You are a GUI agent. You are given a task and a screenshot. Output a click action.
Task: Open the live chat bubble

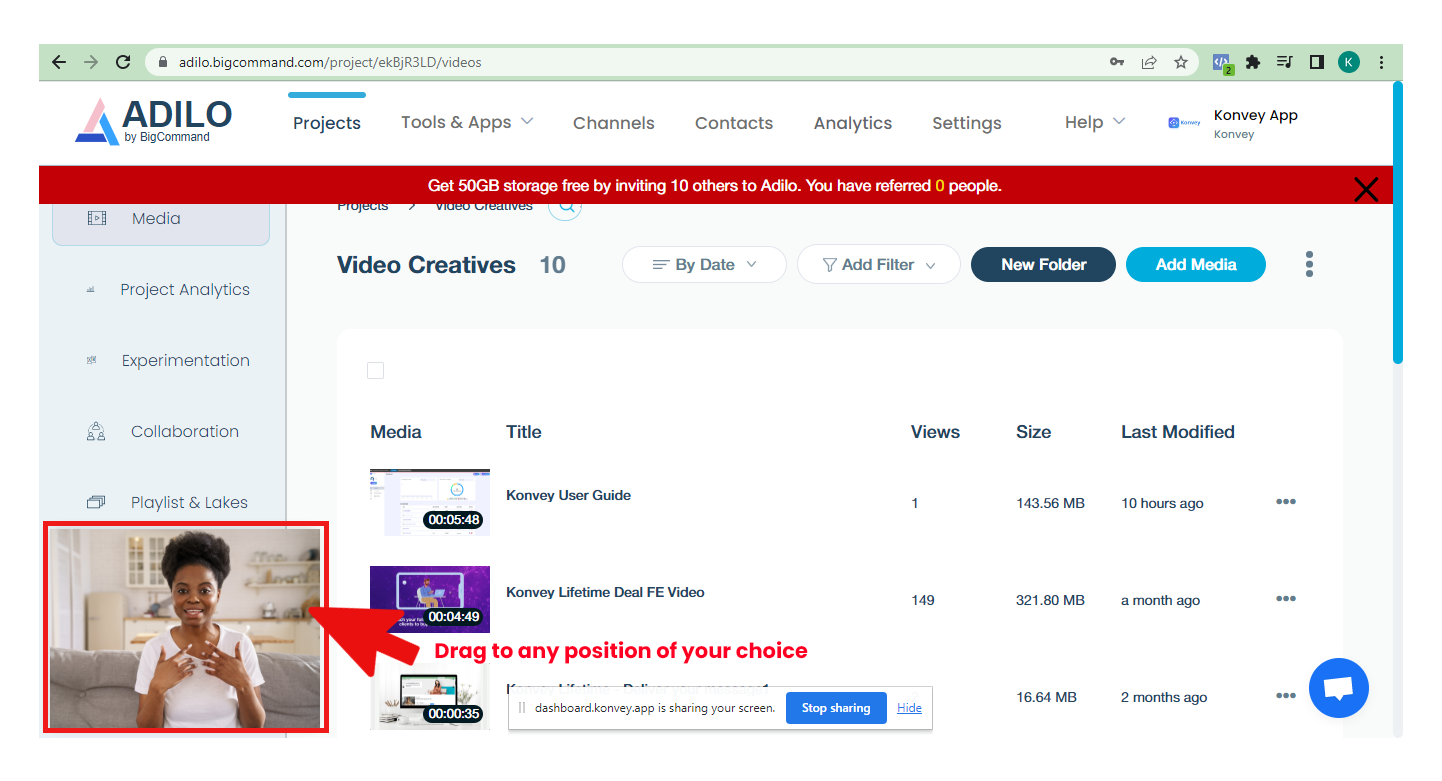pyautogui.click(x=1339, y=688)
